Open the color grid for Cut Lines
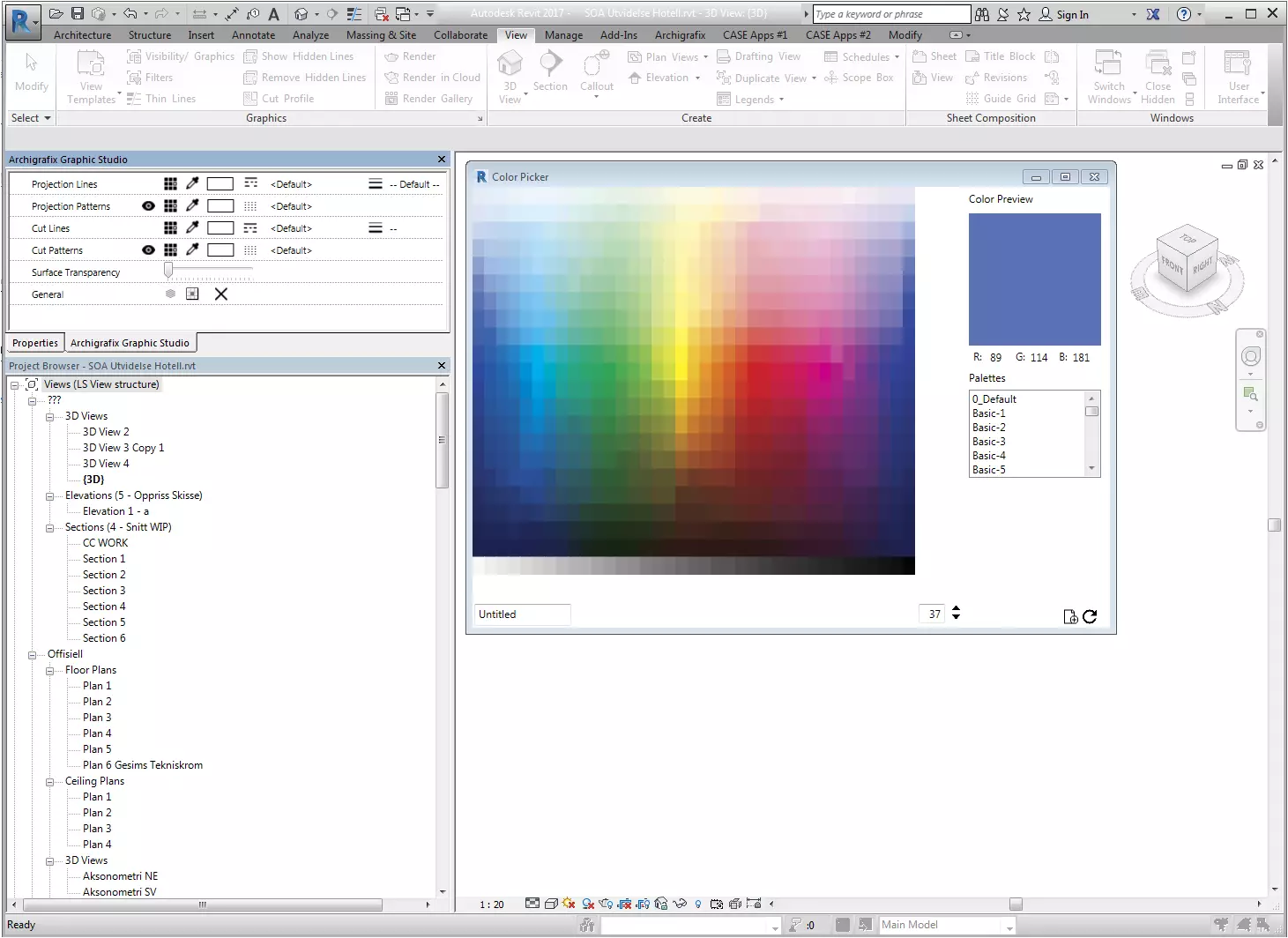The height and width of the screenshot is (938, 1288). point(170,227)
